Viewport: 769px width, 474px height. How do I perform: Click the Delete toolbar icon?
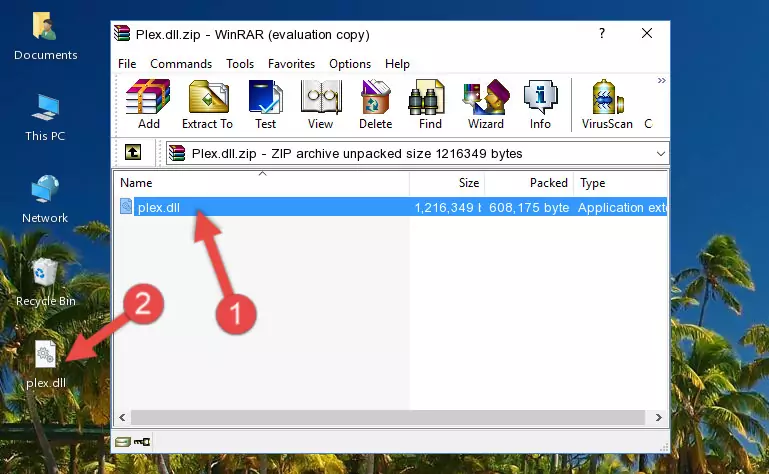[376, 104]
